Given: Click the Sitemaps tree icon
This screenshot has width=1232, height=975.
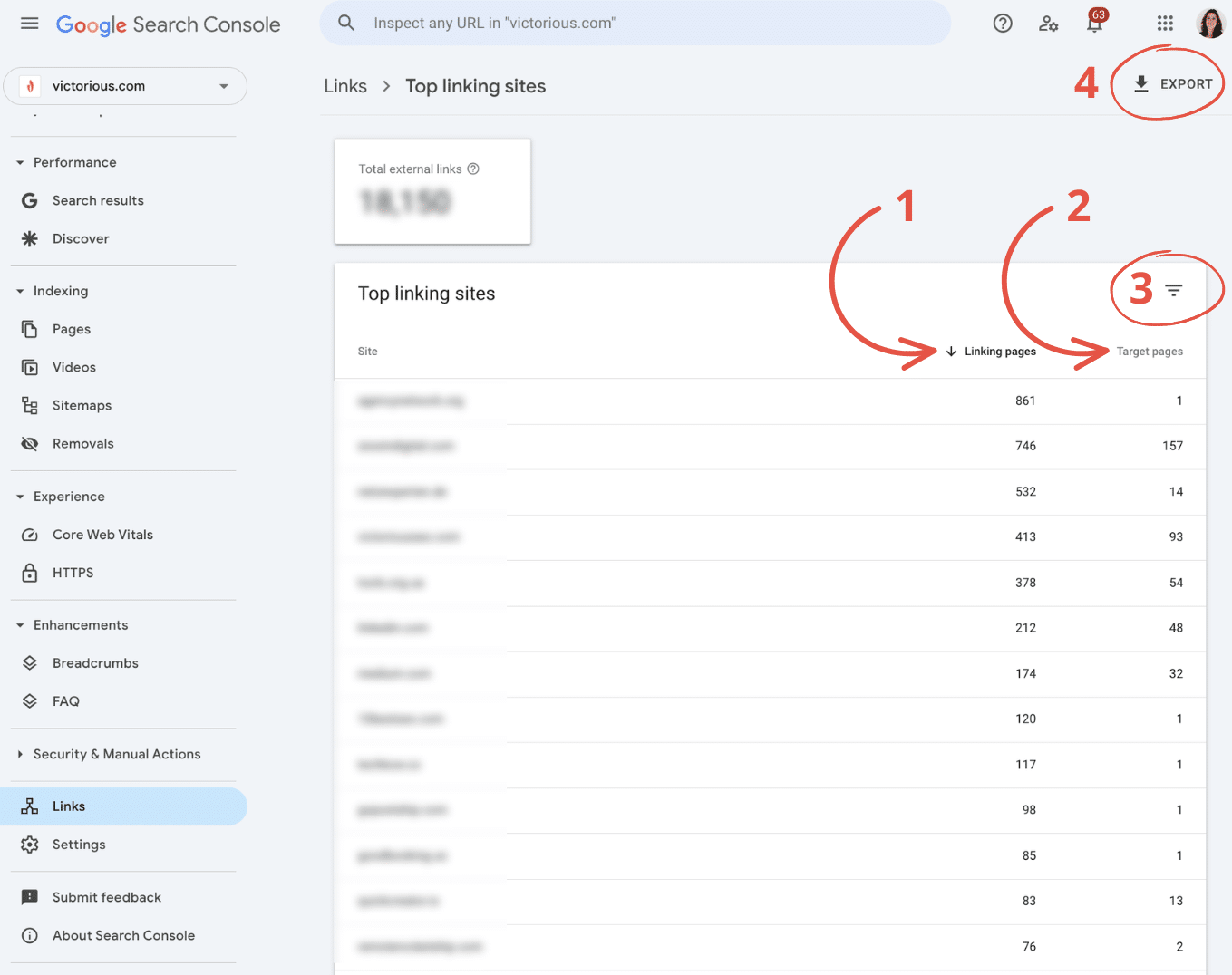Looking at the screenshot, I should 30,405.
